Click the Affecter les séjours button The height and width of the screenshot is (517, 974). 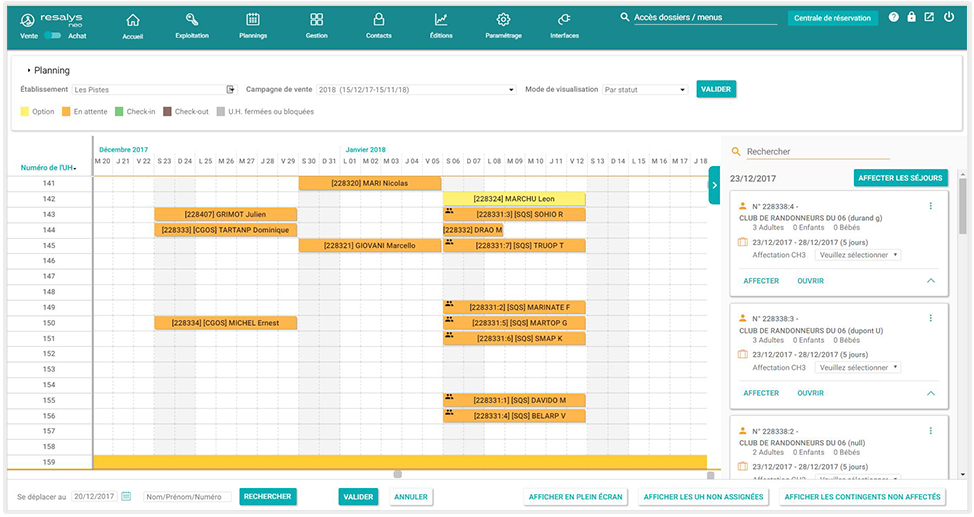(x=900, y=178)
